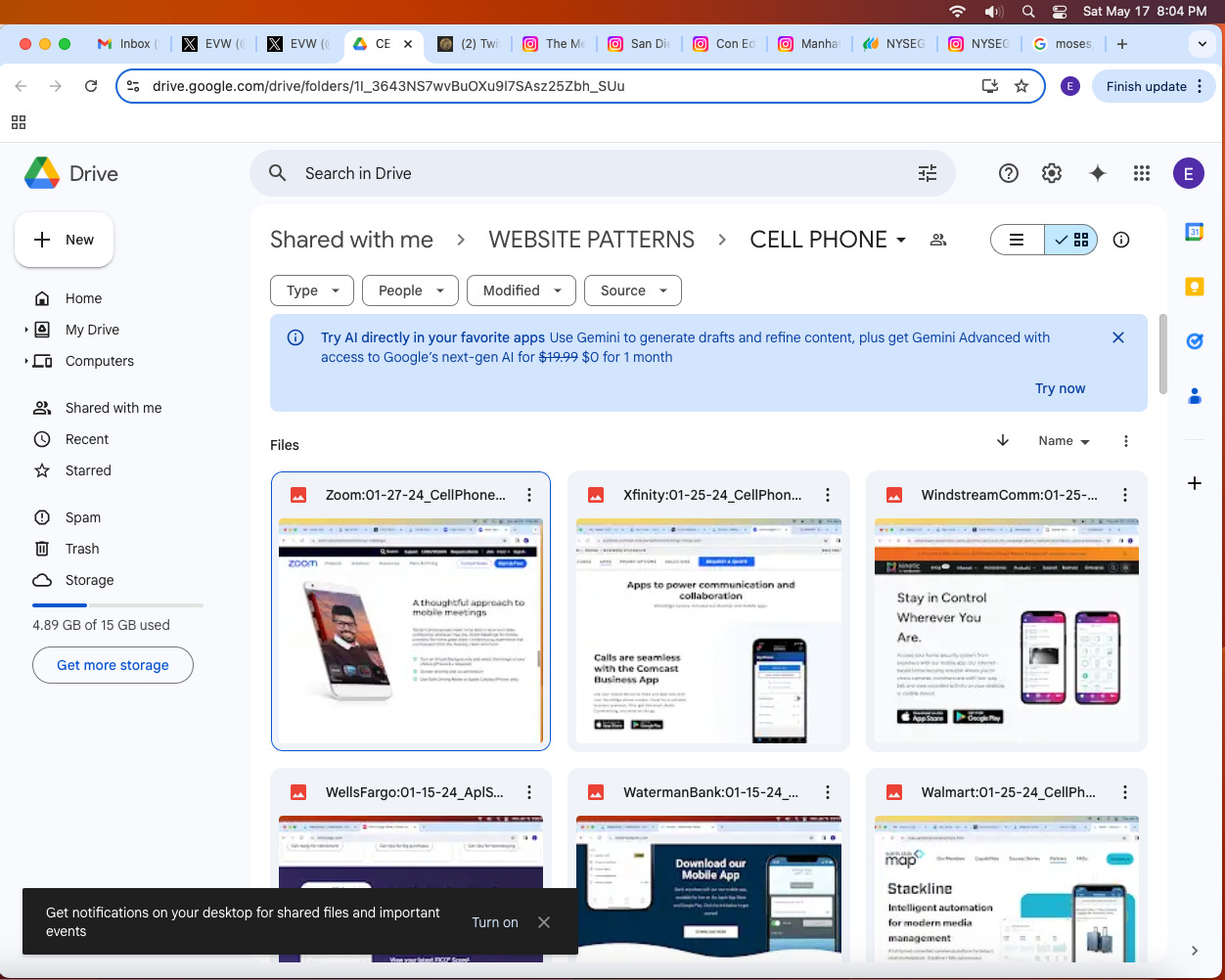Image resolution: width=1225 pixels, height=980 pixels.
Task: Open more actions for Walmart file
Action: tap(1125, 792)
